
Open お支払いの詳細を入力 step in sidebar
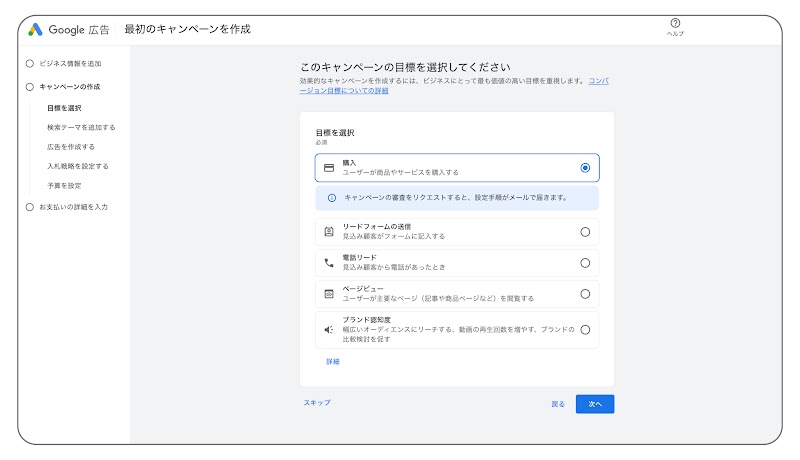(73, 207)
